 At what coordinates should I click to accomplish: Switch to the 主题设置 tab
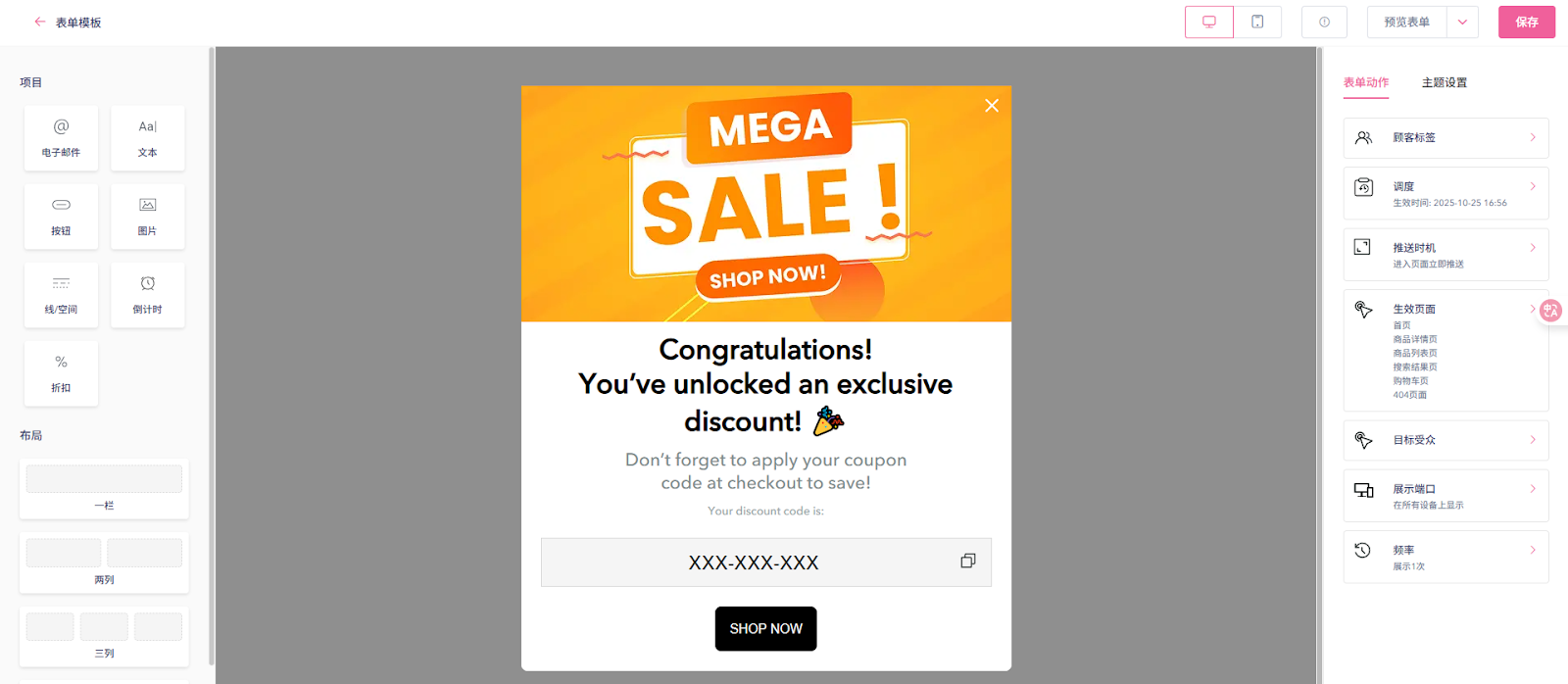[x=1444, y=82]
